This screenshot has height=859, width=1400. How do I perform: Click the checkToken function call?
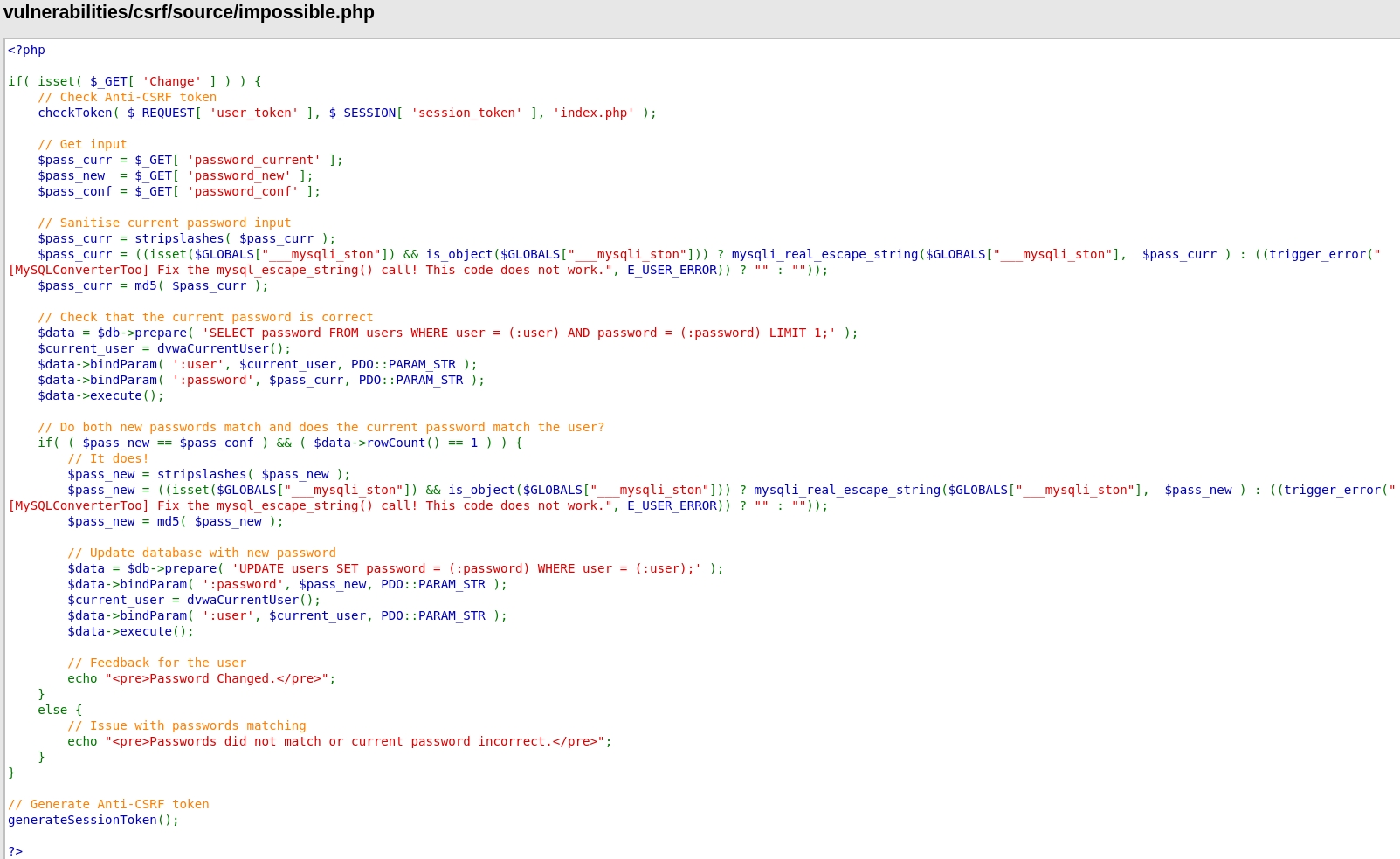(x=75, y=113)
